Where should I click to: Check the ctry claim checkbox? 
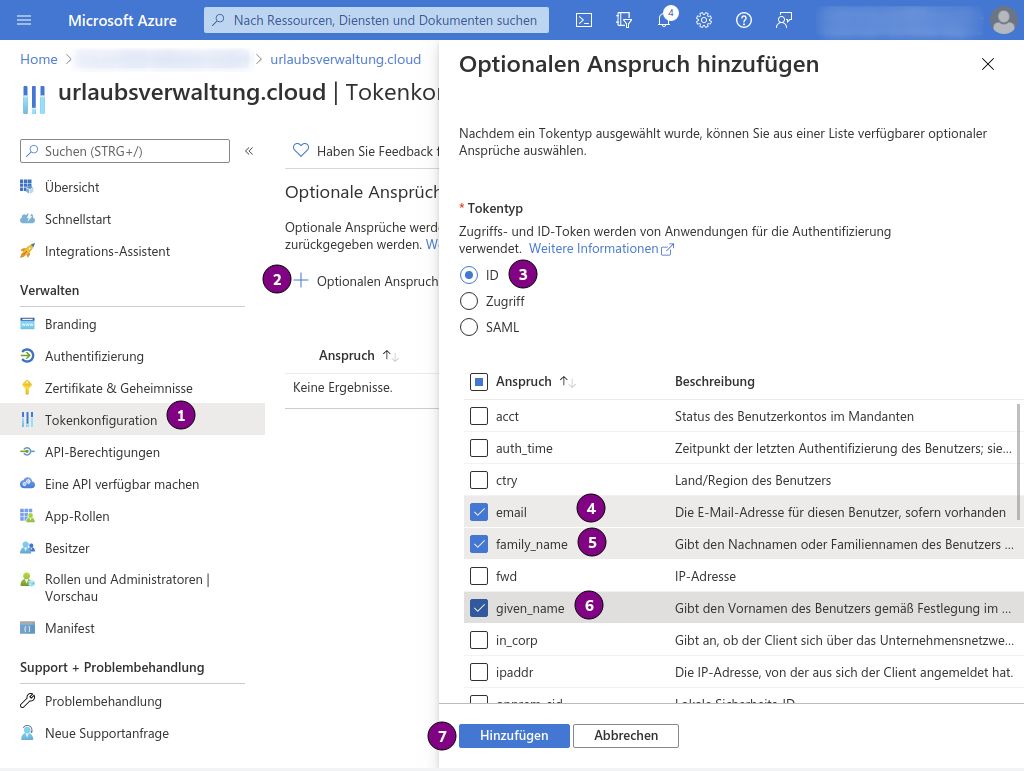coord(479,480)
